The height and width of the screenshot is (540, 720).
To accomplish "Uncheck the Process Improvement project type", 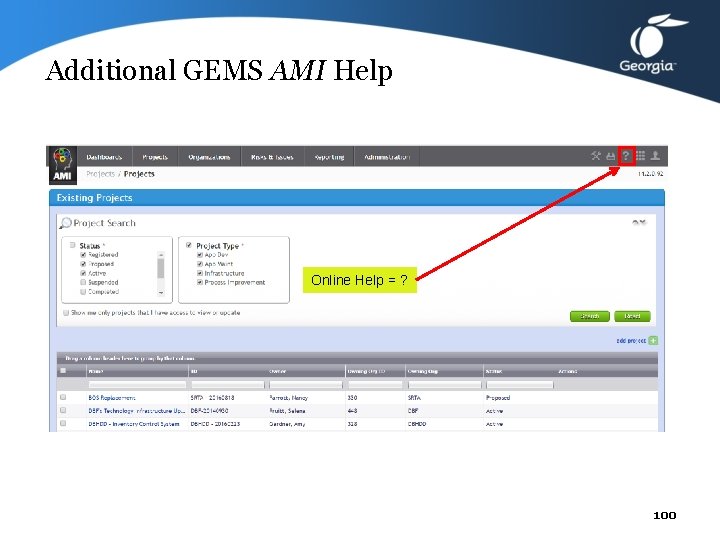I will [x=200, y=282].
